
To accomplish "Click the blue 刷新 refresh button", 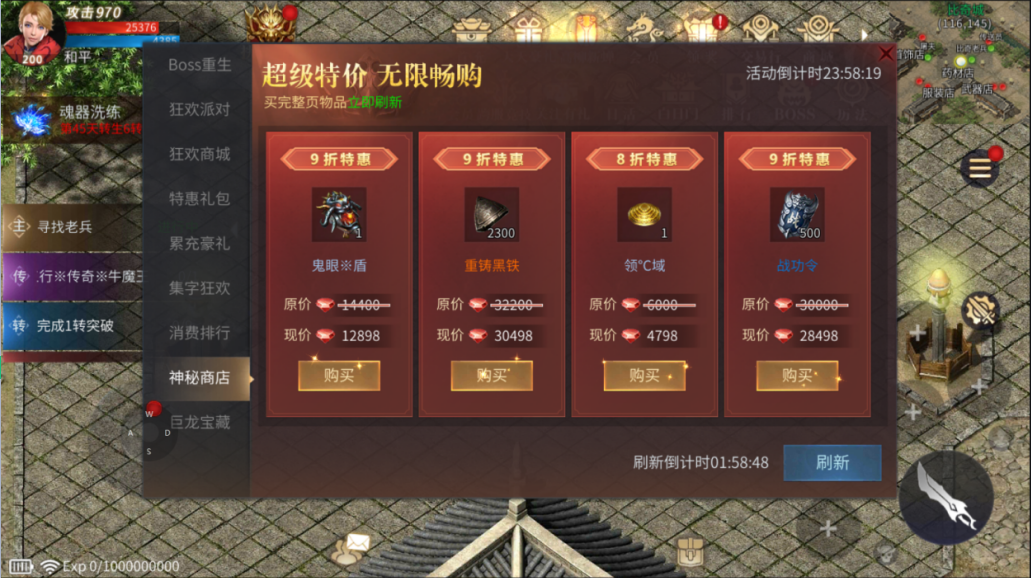I will point(832,462).
